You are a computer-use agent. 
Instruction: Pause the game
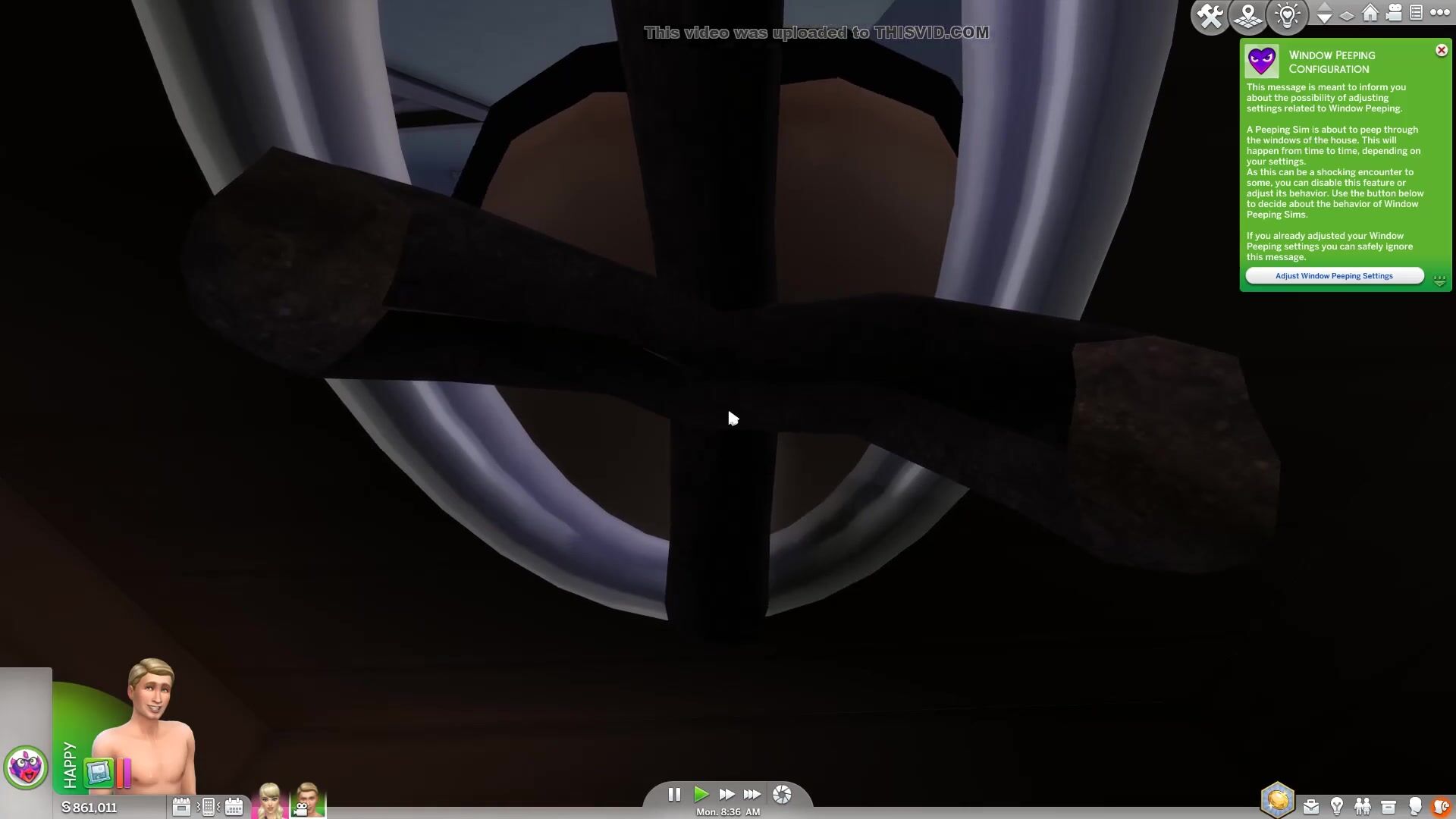pyautogui.click(x=674, y=794)
